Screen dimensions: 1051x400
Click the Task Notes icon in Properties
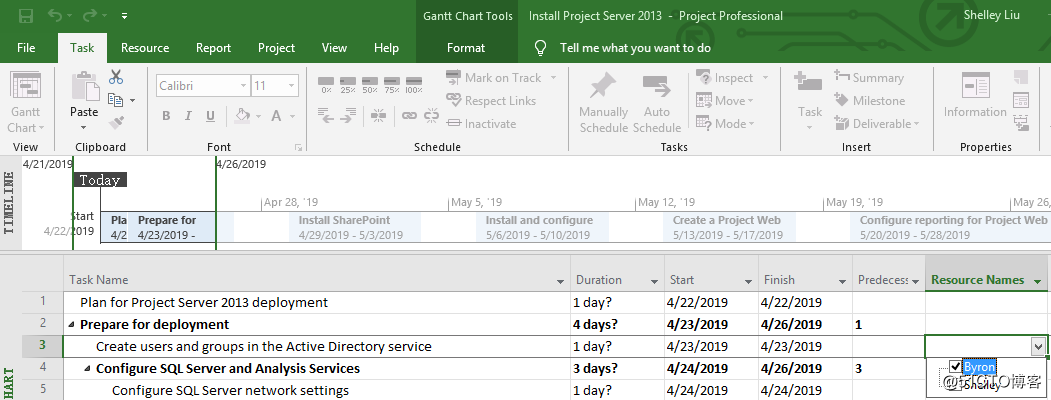click(1021, 78)
